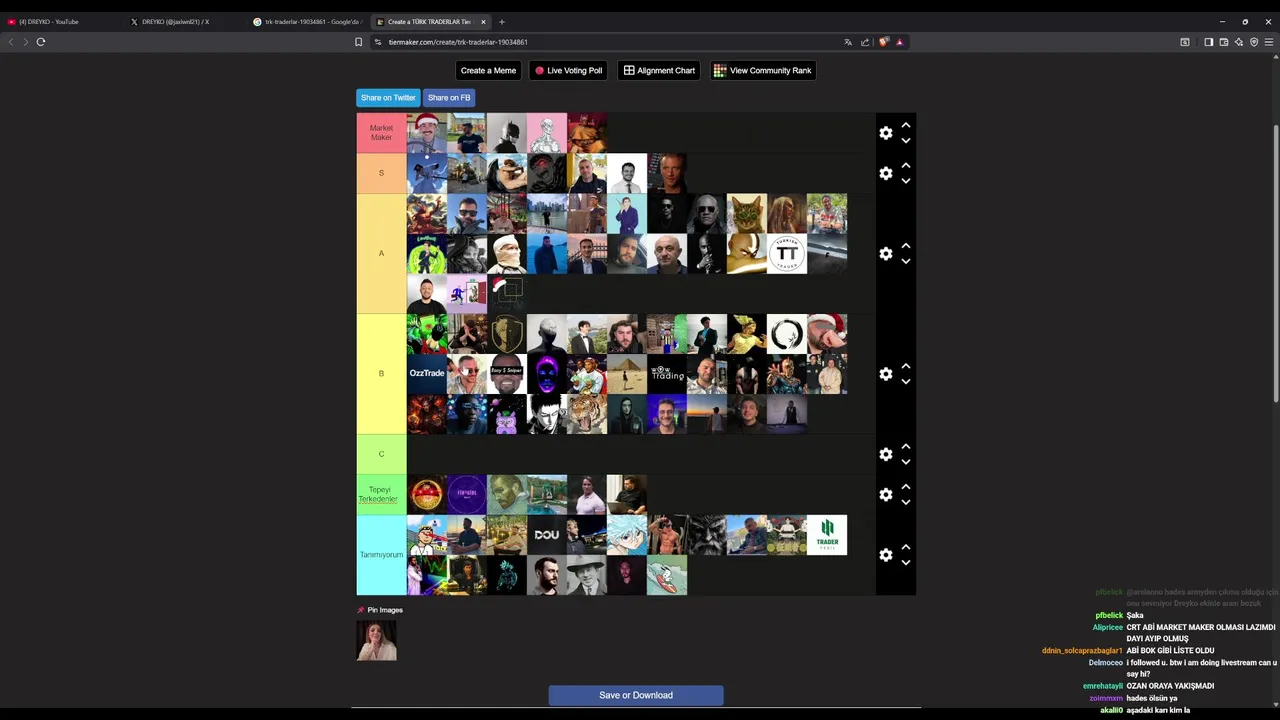This screenshot has height=720, width=1280.
Task: Move Tepeyi Terkedenler tier up arrow
Action: click(905, 486)
